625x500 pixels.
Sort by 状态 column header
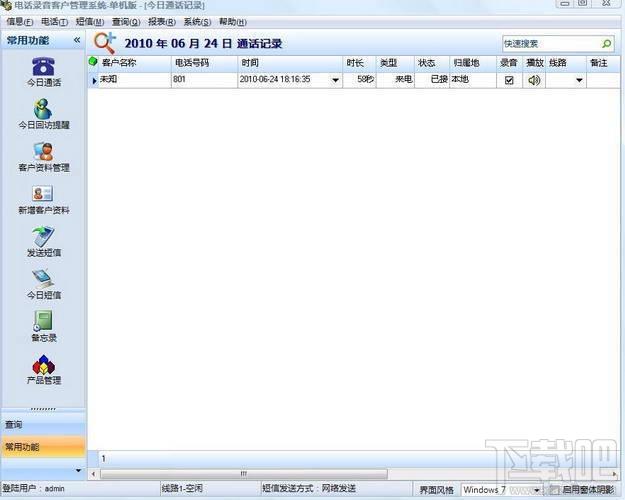[432, 63]
